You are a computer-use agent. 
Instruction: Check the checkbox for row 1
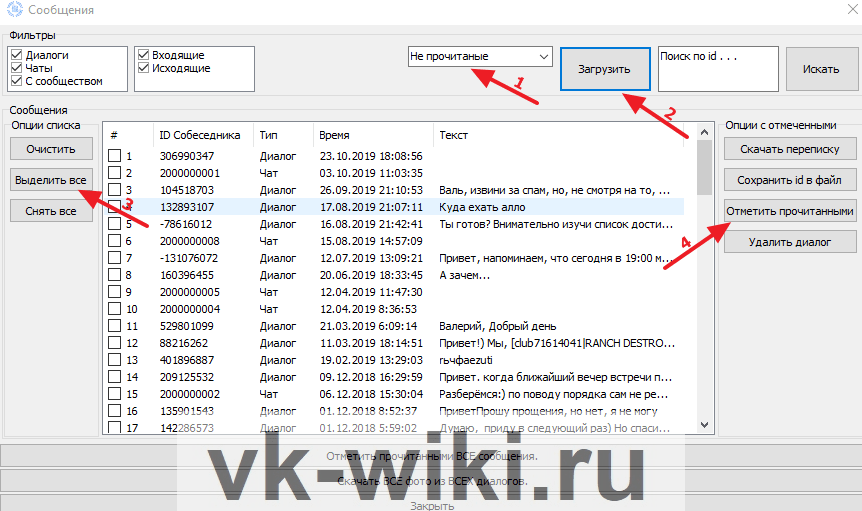click(x=115, y=156)
